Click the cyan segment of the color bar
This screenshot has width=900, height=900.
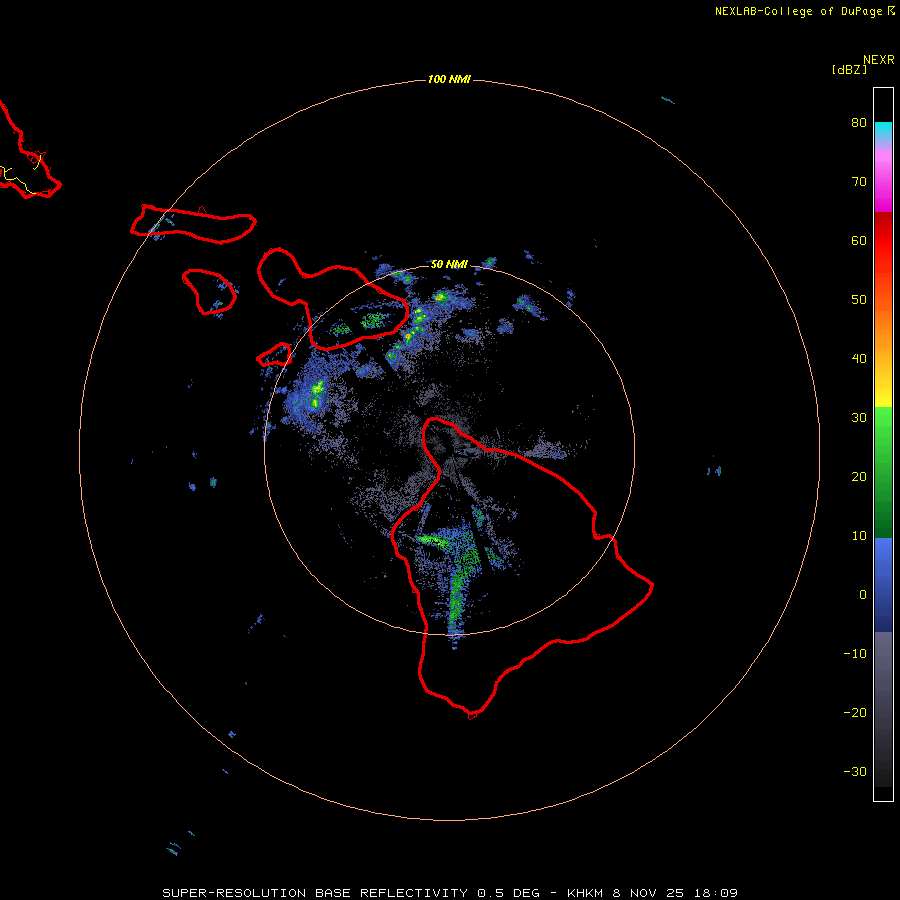tap(883, 131)
